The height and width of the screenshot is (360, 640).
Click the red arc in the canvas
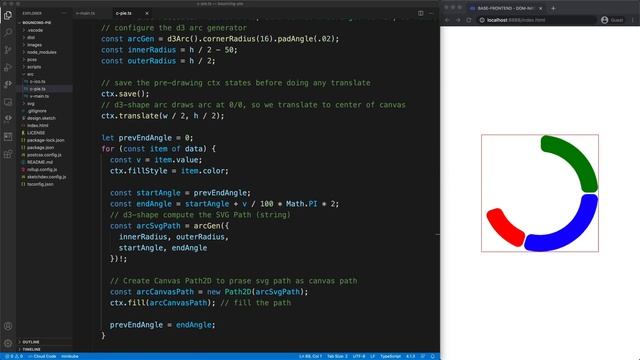pos(505,228)
